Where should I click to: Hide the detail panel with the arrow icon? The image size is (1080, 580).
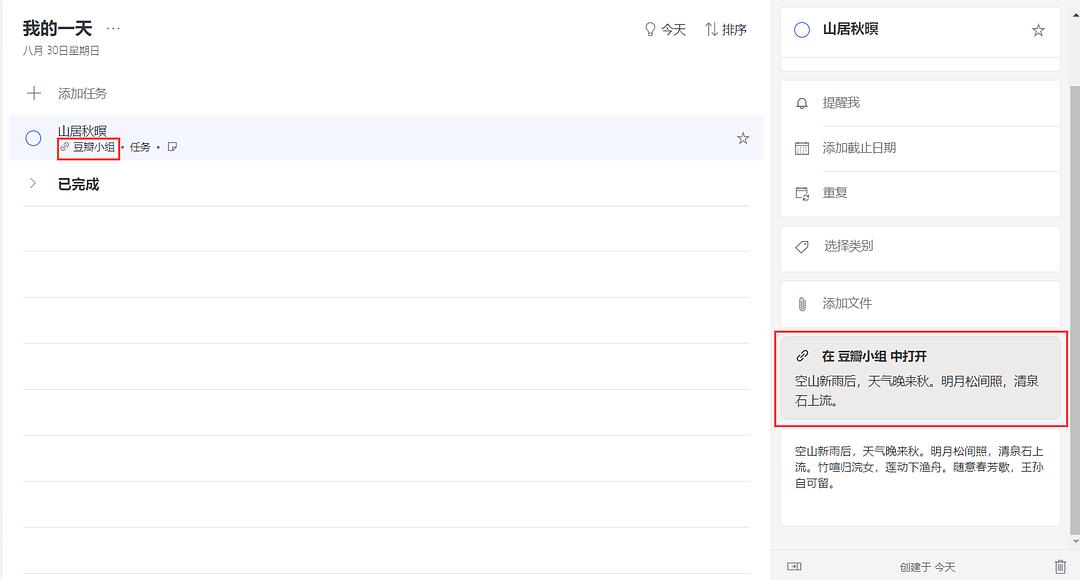[x=793, y=566]
